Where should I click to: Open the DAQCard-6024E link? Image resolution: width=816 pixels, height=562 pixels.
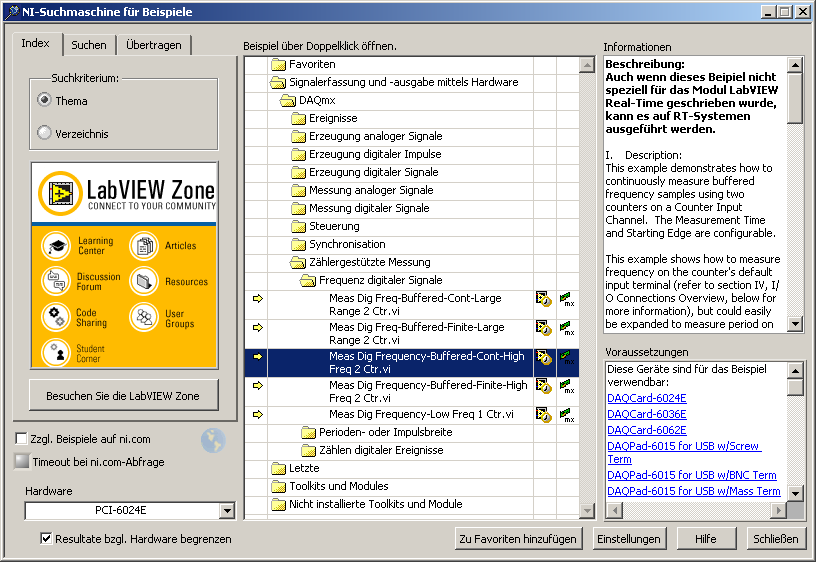(647, 398)
